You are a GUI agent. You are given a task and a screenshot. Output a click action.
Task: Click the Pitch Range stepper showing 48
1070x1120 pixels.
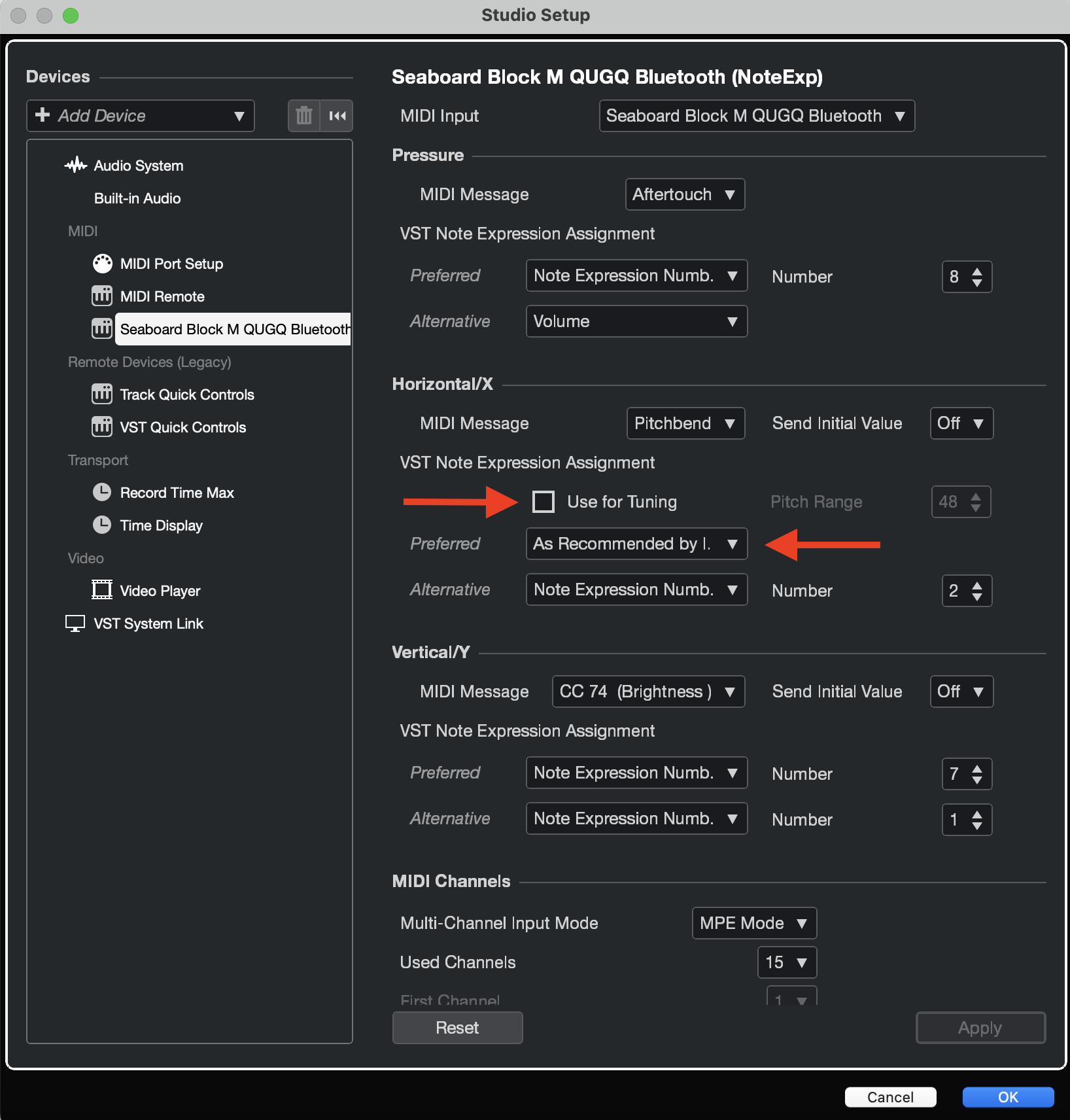961,502
